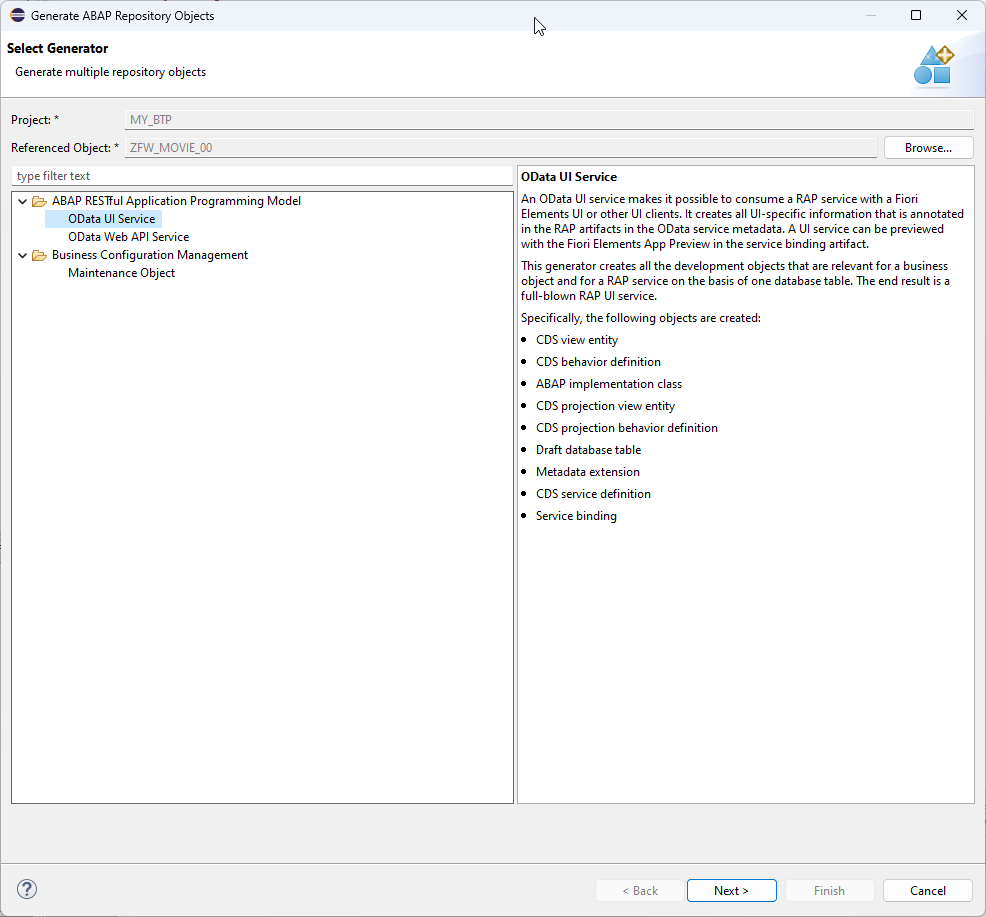Click 'CDS view entity' bullet text
Viewport: 986px width, 917px height.
(577, 340)
